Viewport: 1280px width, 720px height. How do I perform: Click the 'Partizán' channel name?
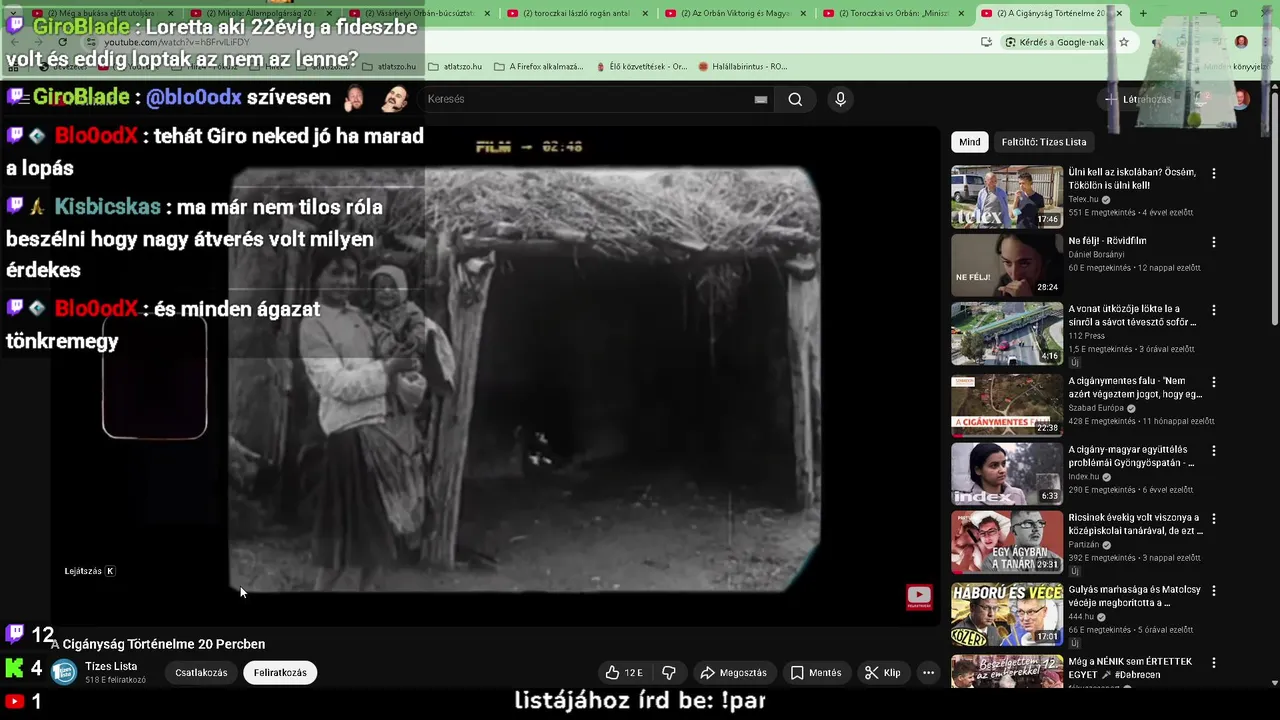(1084, 545)
